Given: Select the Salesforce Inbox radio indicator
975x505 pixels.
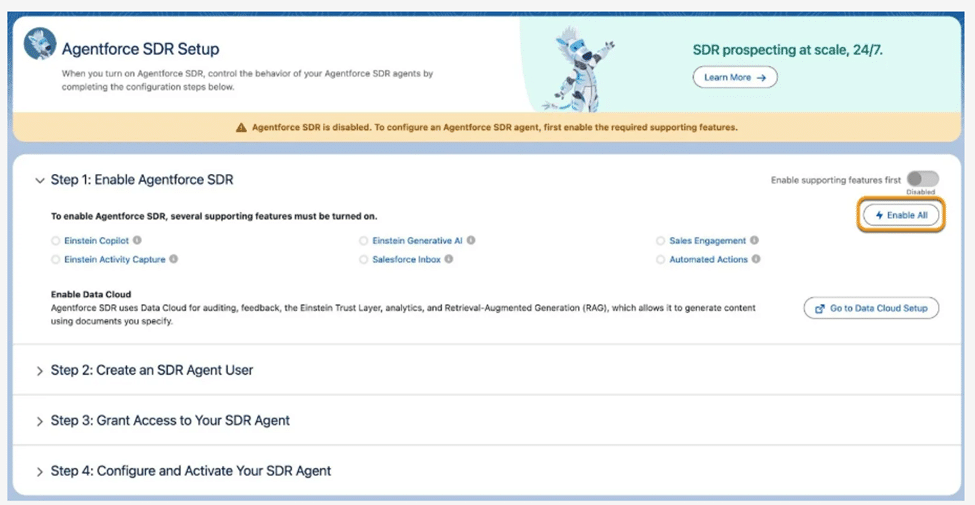Looking at the screenshot, I should pyautogui.click(x=364, y=259).
